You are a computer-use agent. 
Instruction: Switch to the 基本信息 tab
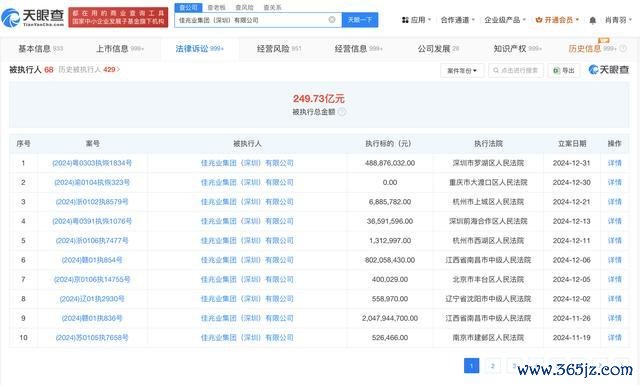pyautogui.click(x=40, y=49)
